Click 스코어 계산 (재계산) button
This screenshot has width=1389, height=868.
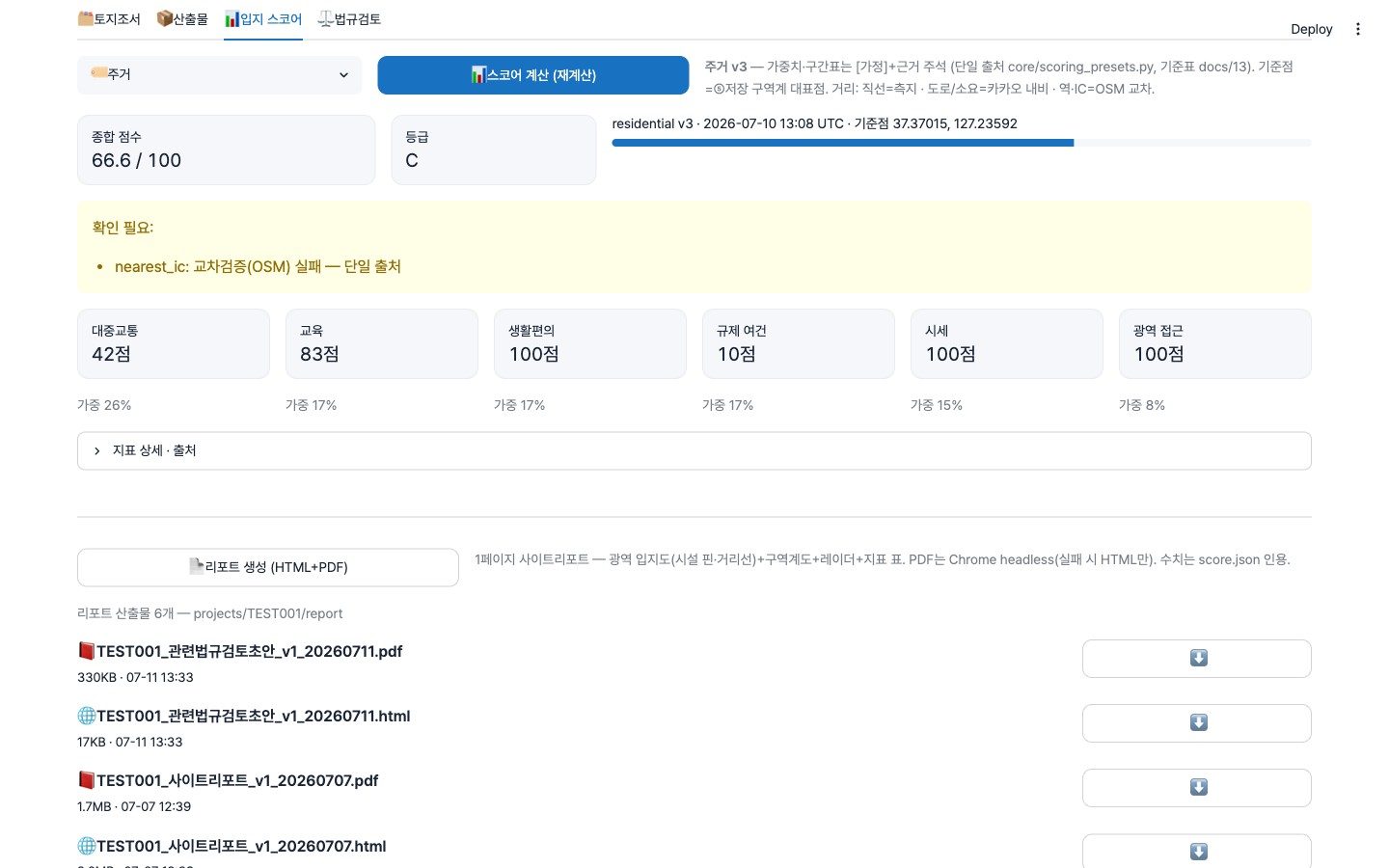pos(533,75)
